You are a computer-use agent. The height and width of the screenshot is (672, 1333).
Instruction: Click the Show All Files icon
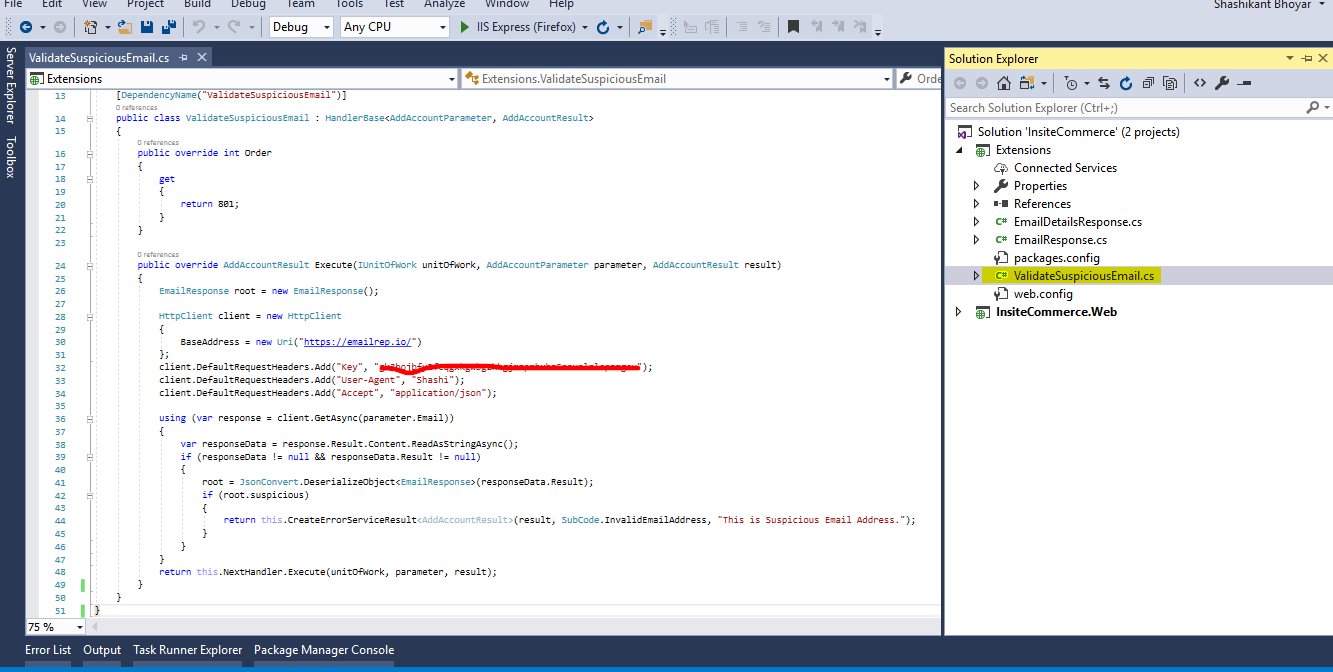tap(1170, 83)
